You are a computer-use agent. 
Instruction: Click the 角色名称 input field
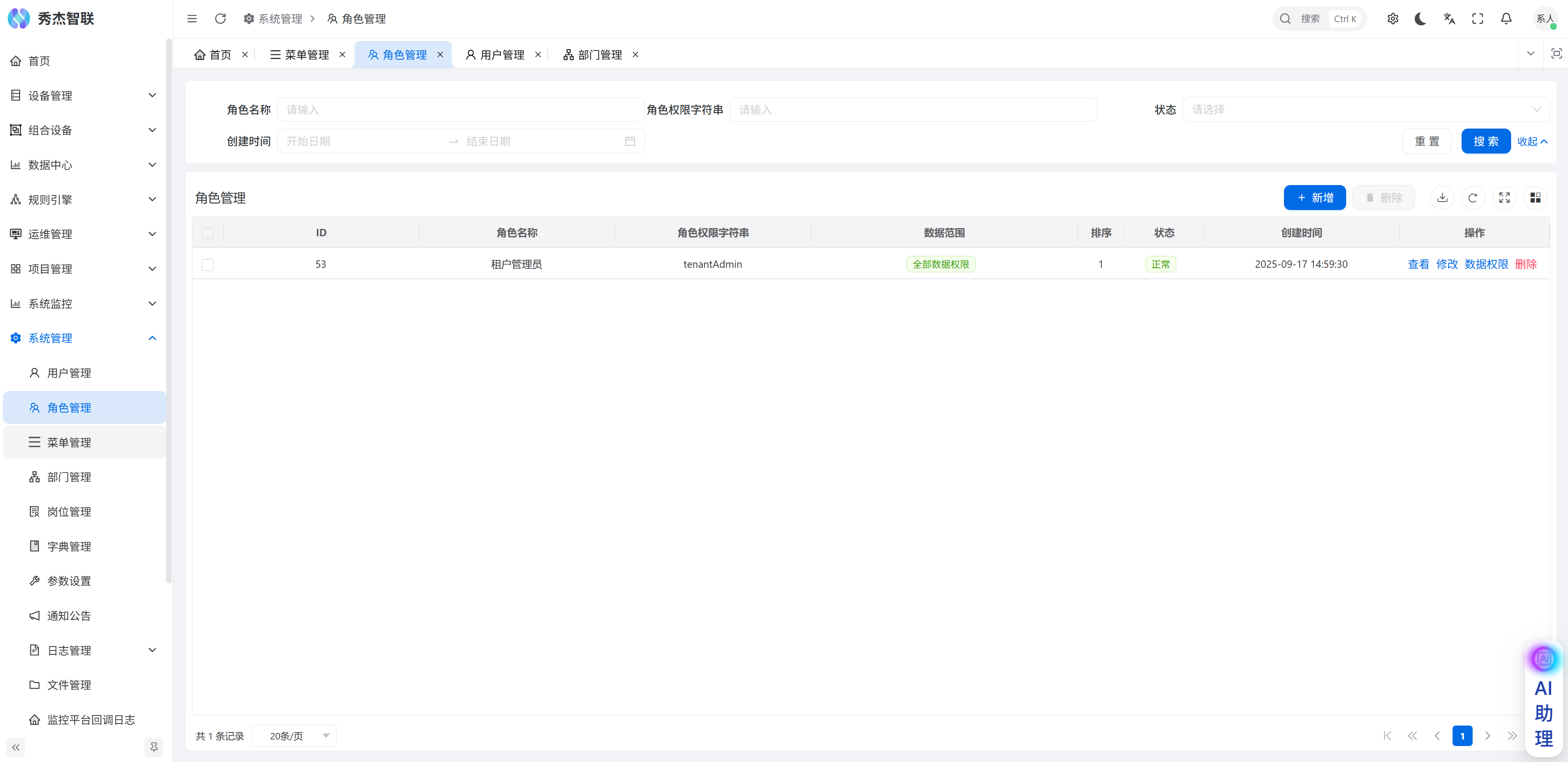pyautogui.click(x=460, y=110)
